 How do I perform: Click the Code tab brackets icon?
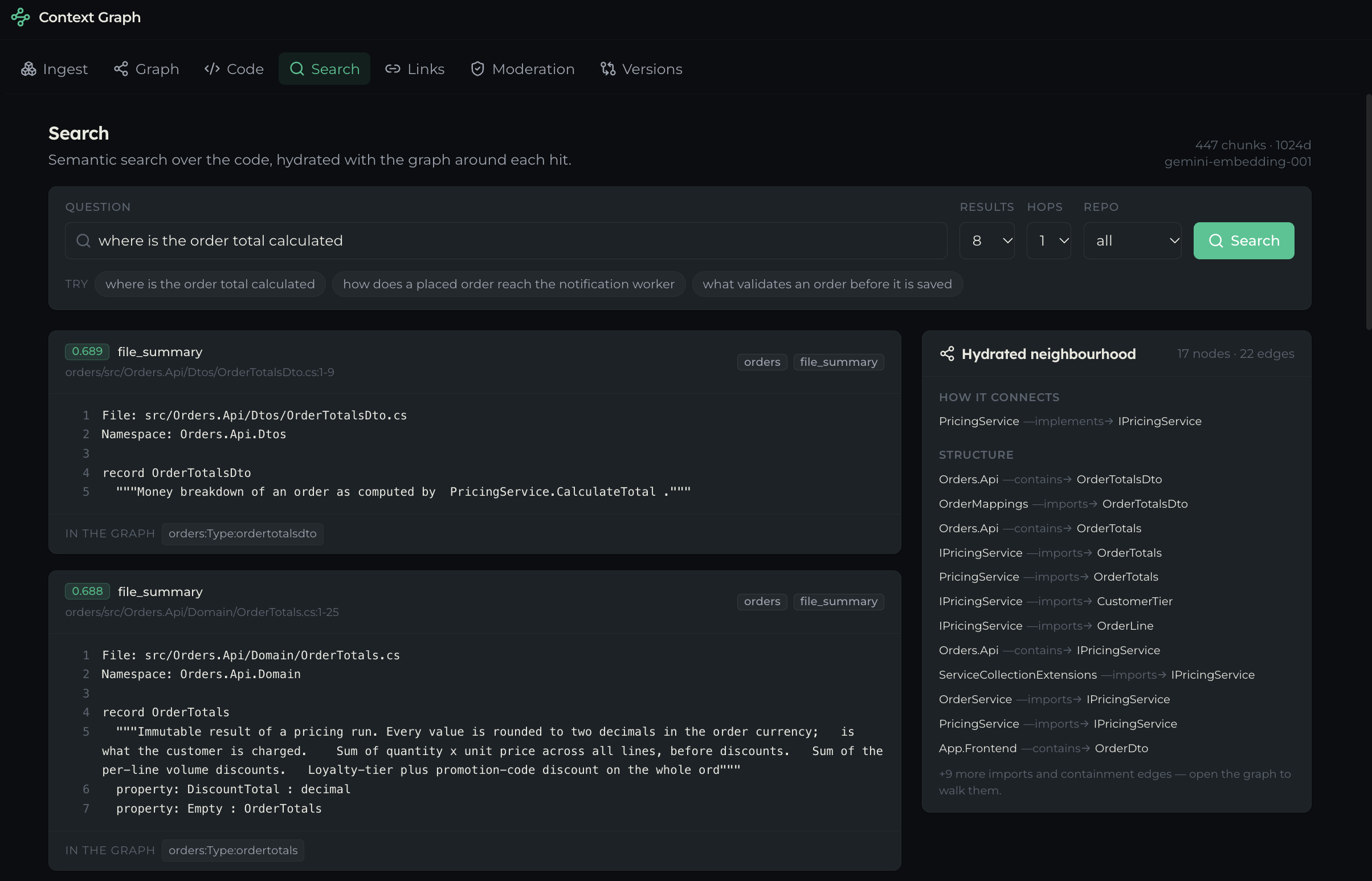[212, 68]
